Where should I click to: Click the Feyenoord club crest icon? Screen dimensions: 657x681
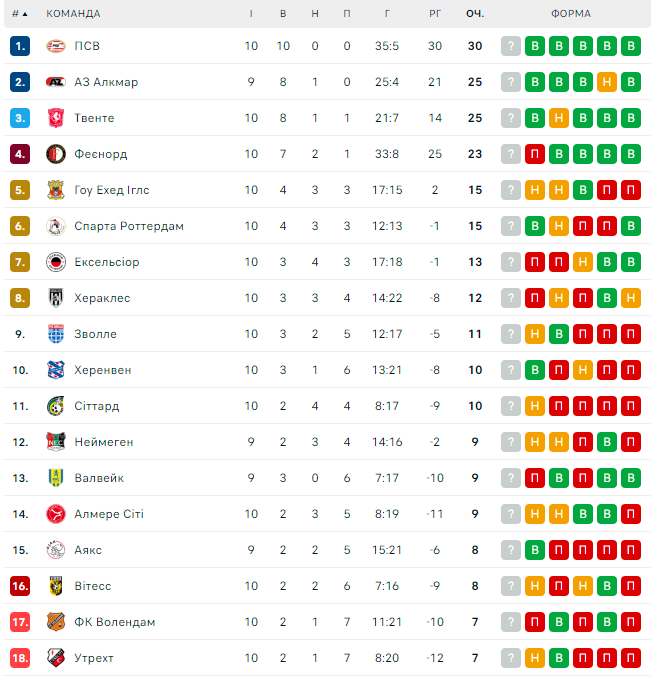point(55,154)
